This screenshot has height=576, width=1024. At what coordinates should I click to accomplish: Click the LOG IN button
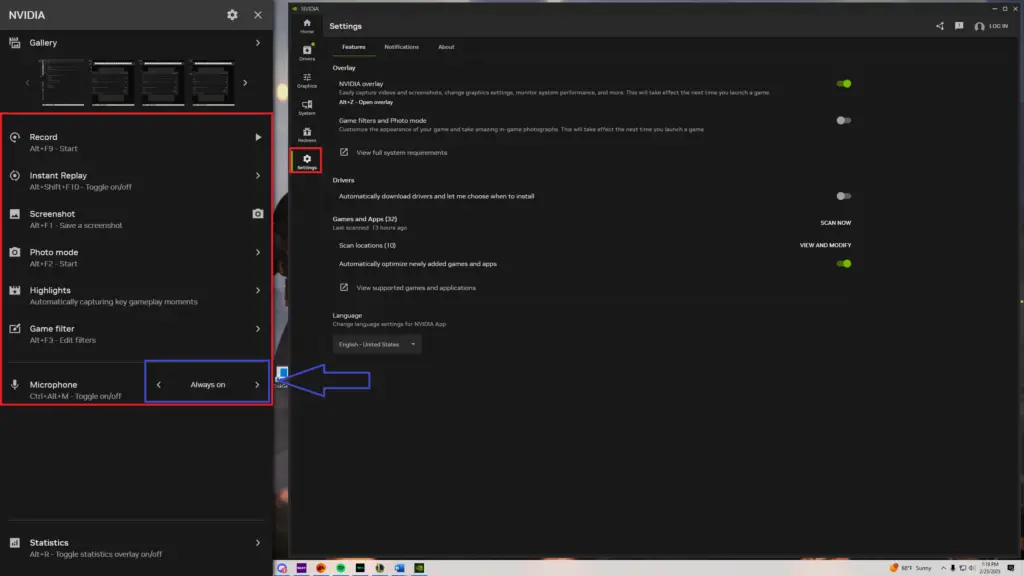click(998, 26)
